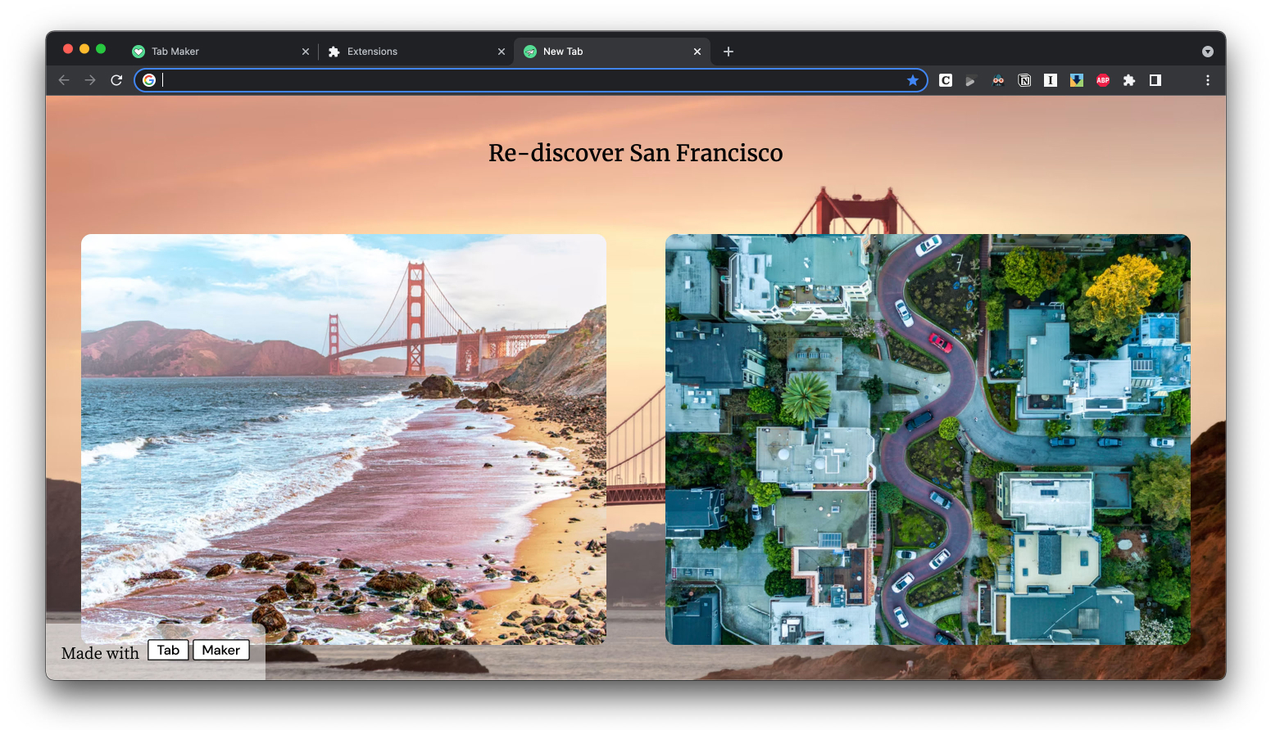
Task: Click the Maker button in footer
Action: click(x=221, y=650)
